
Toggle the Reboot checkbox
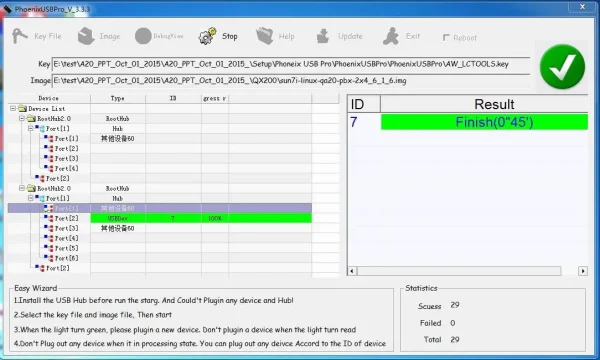[x=446, y=37]
